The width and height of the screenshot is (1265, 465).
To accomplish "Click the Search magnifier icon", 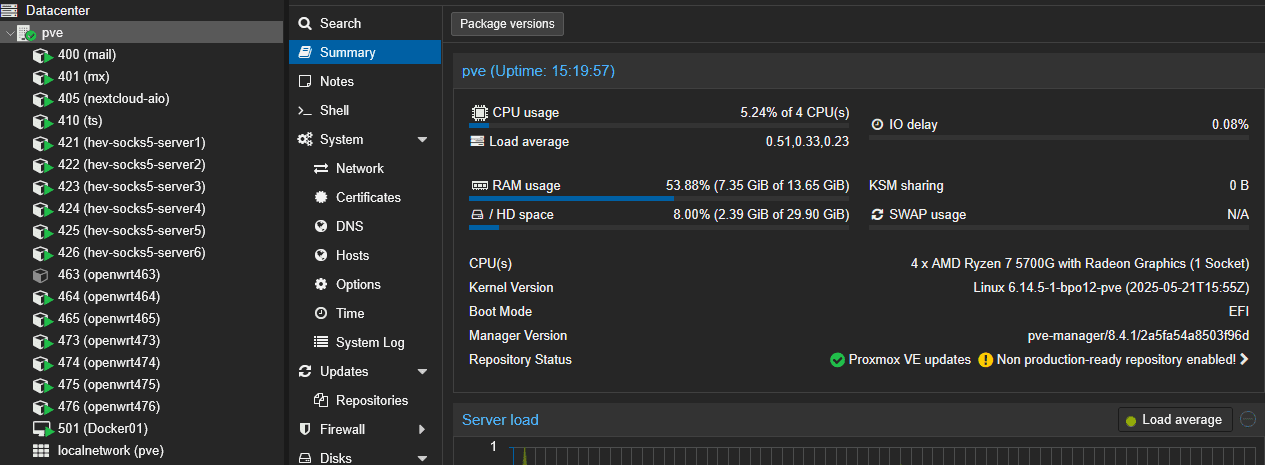I will pyautogui.click(x=305, y=23).
